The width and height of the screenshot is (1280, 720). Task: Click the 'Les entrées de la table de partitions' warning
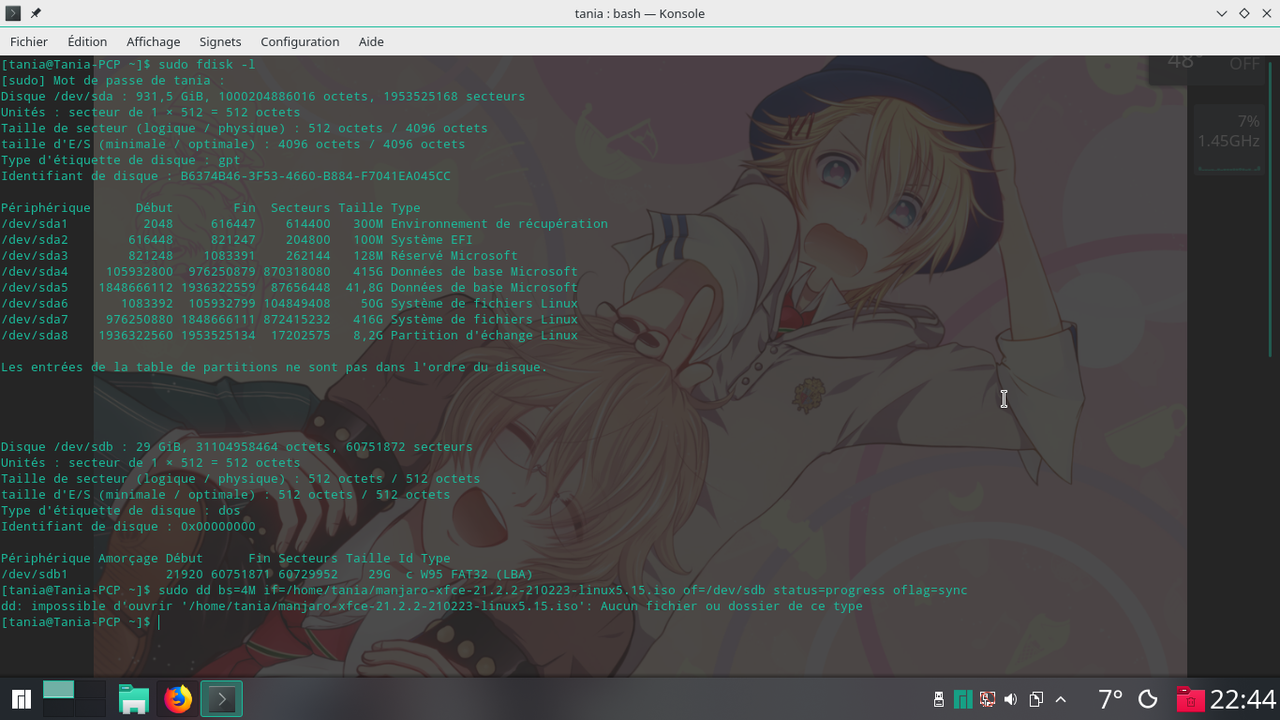click(x=274, y=368)
